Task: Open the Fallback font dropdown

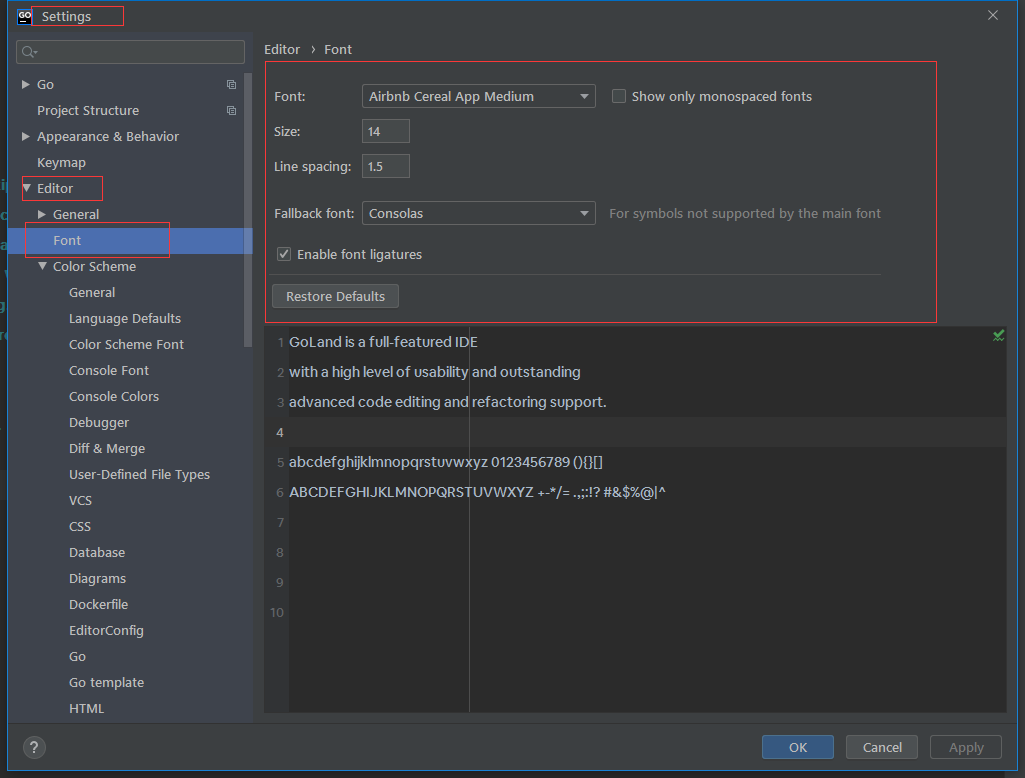Action: (x=584, y=214)
